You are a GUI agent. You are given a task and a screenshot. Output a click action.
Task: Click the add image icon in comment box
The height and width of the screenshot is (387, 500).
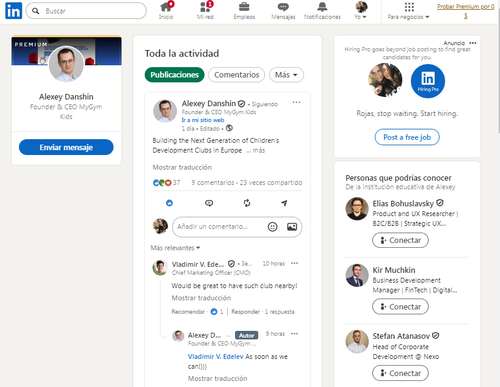[292, 227]
